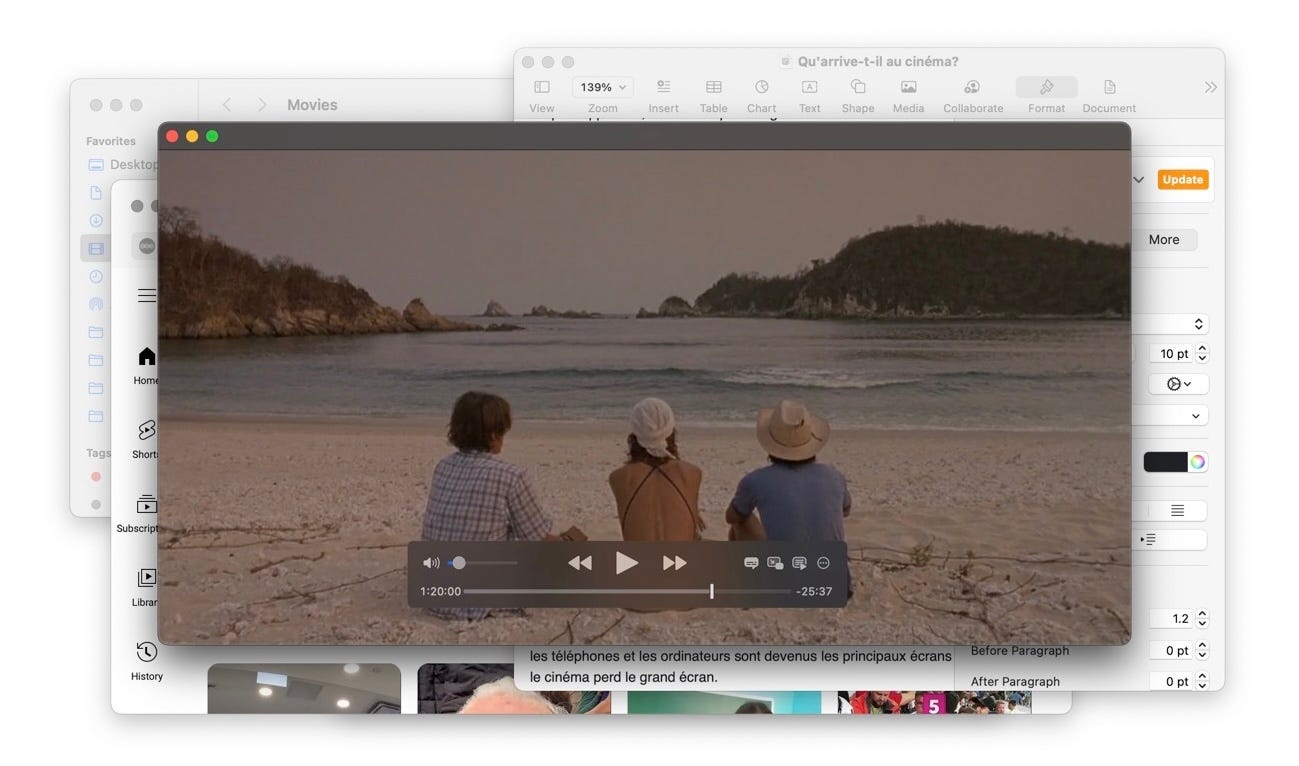Click the Pages document title Qu'arrive-t-il au cinéma?

(x=877, y=61)
